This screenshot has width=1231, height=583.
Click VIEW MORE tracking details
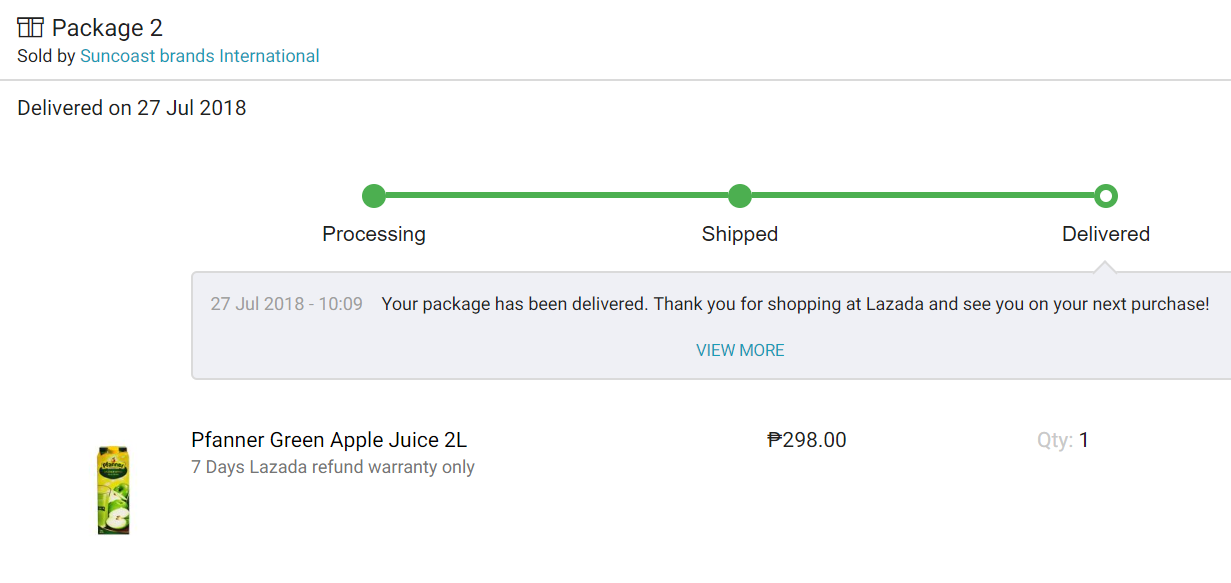coord(740,350)
